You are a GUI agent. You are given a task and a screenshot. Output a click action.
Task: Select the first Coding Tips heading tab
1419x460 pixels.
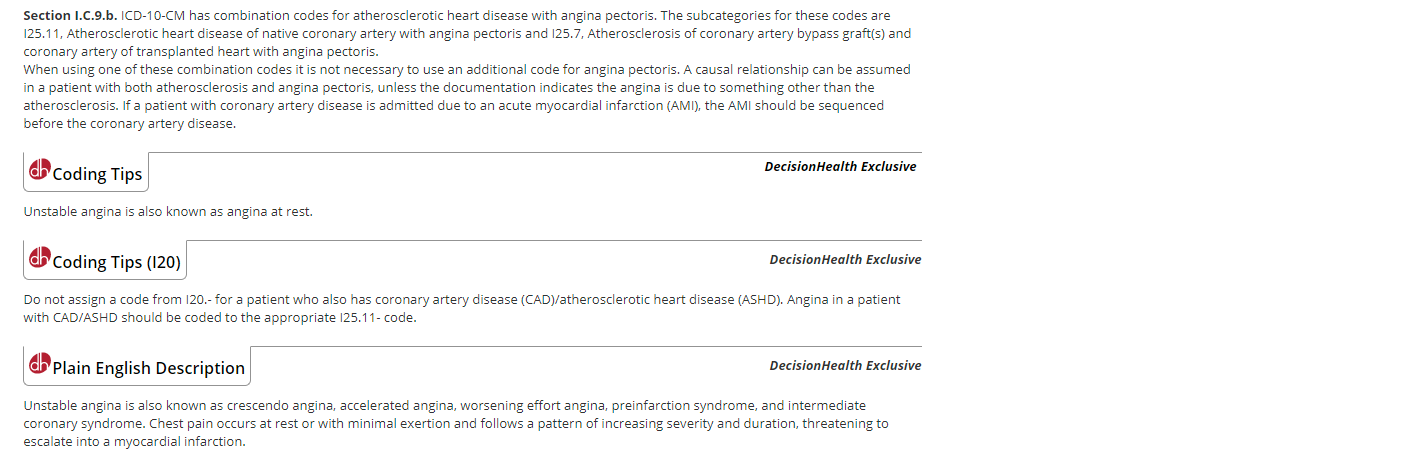click(x=86, y=173)
